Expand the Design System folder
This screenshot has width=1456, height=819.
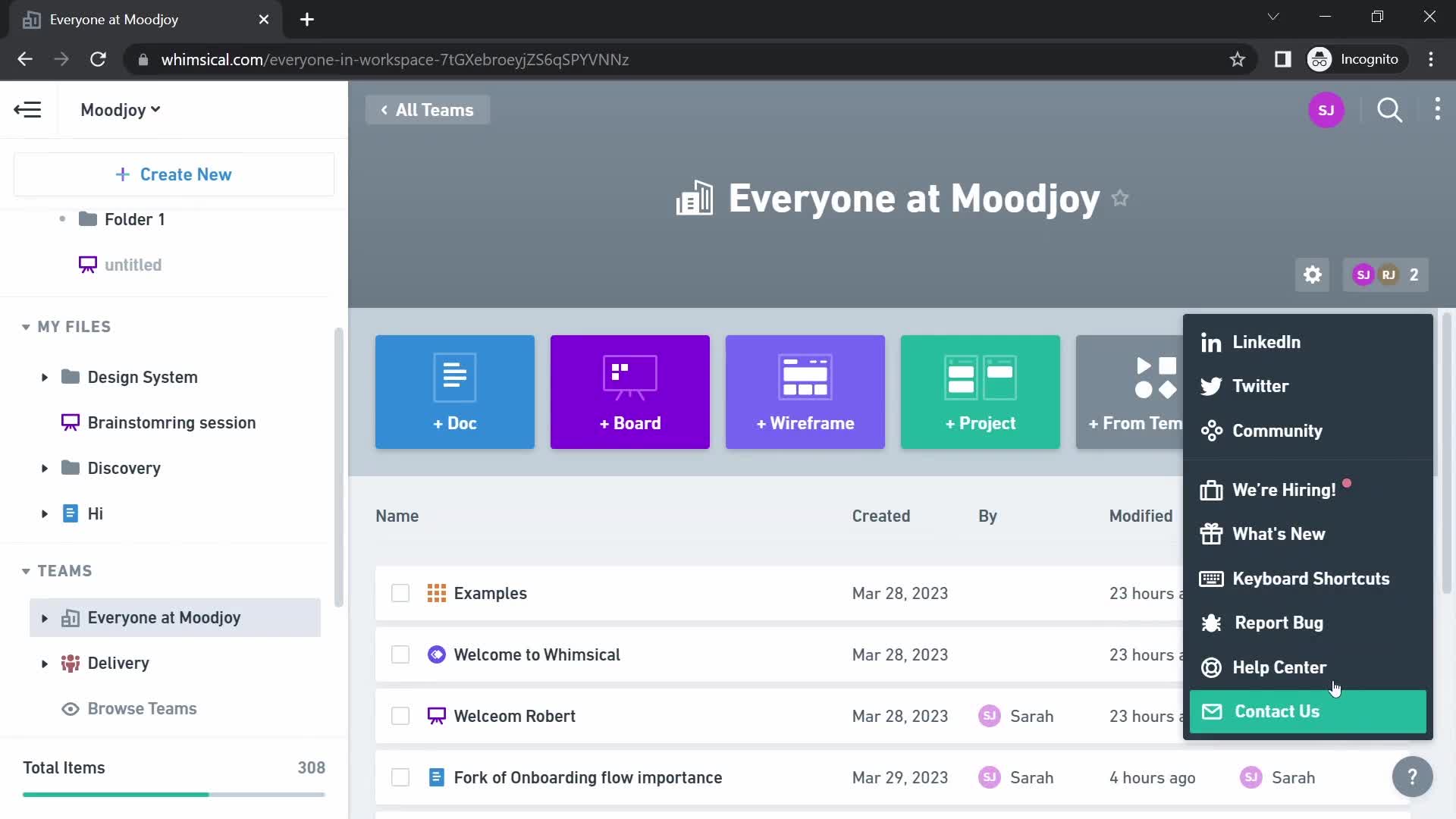pos(44,377)
